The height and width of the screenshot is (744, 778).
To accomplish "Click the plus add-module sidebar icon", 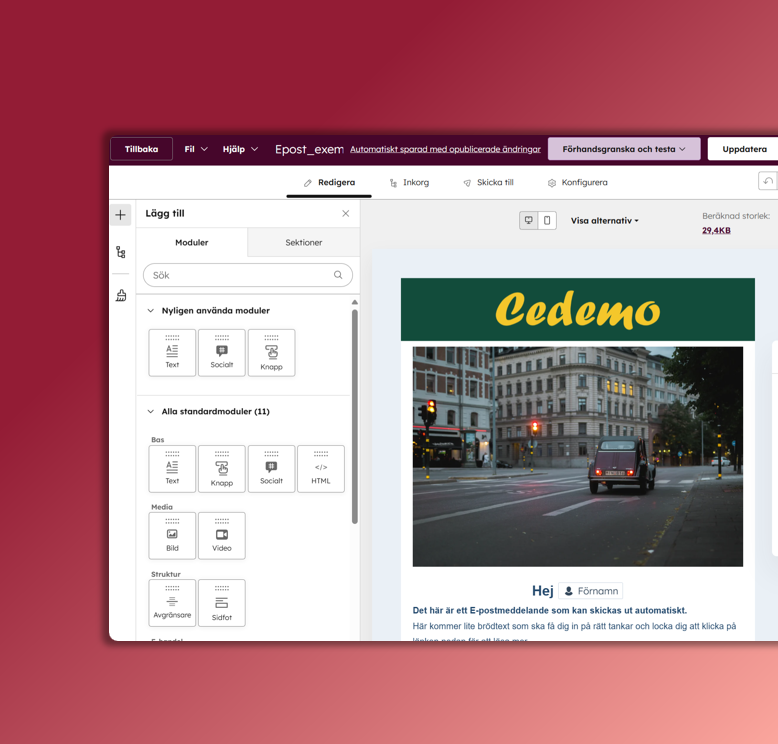I will point(121,215).
